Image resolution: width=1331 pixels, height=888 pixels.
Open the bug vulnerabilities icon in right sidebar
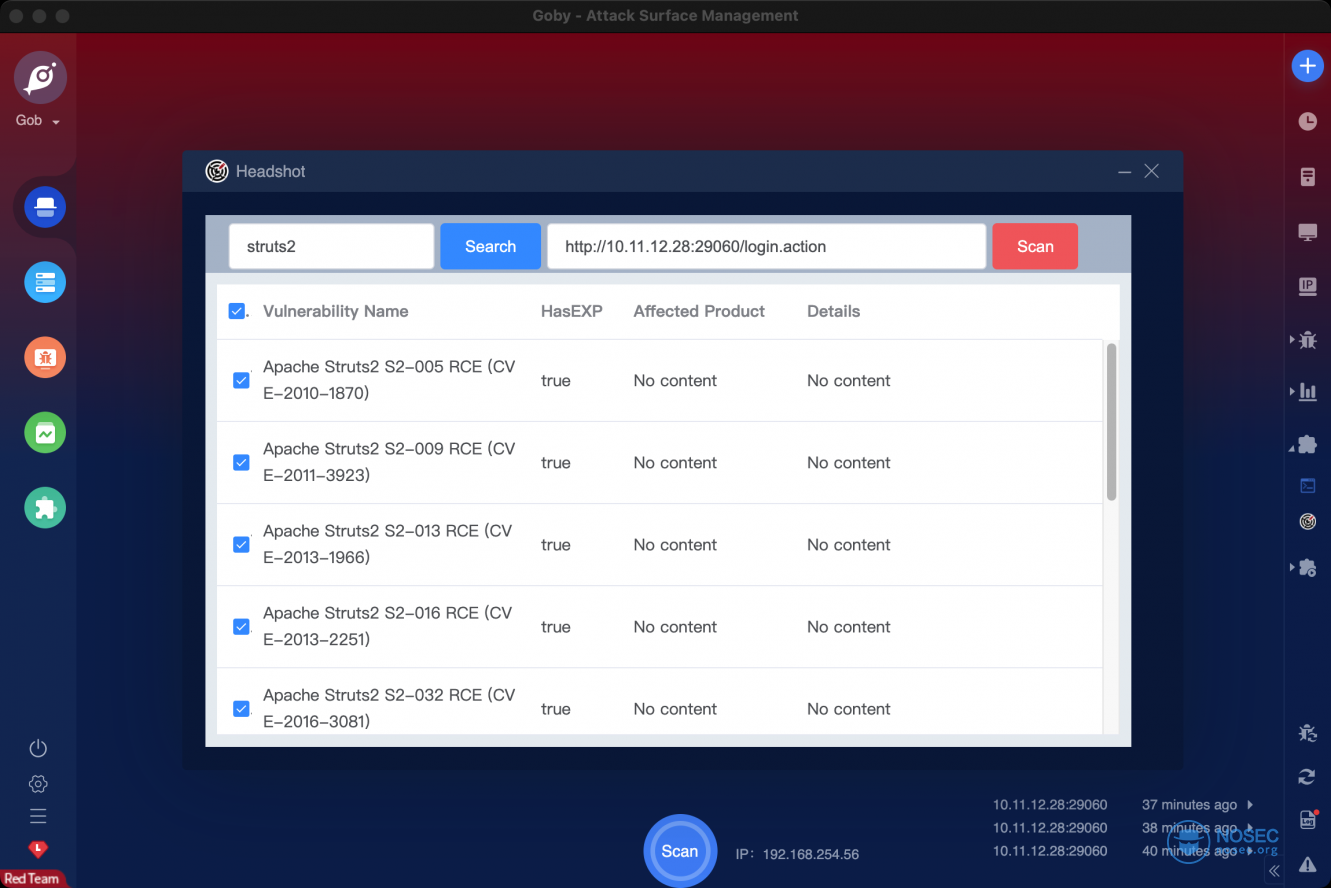(x=1308, y=340)
